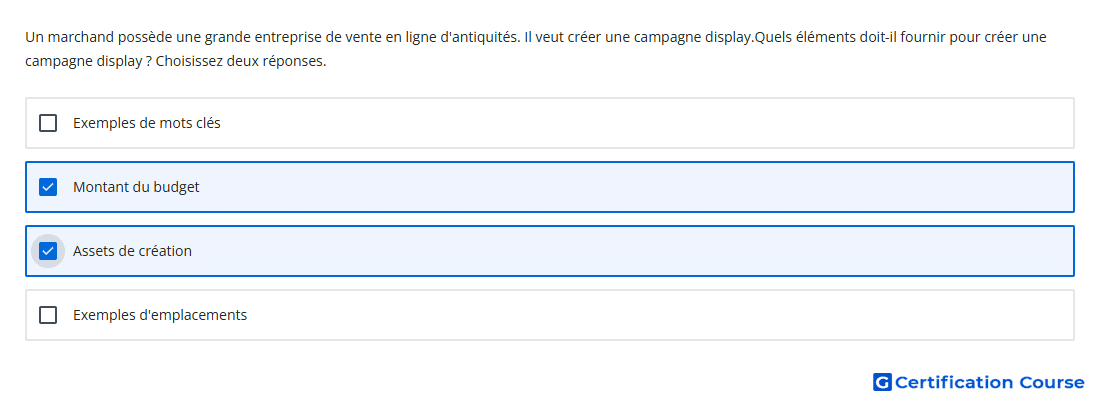Click empty space in the keywords answer card
This screenshot has height=401, width=1100.
[631, 123]
